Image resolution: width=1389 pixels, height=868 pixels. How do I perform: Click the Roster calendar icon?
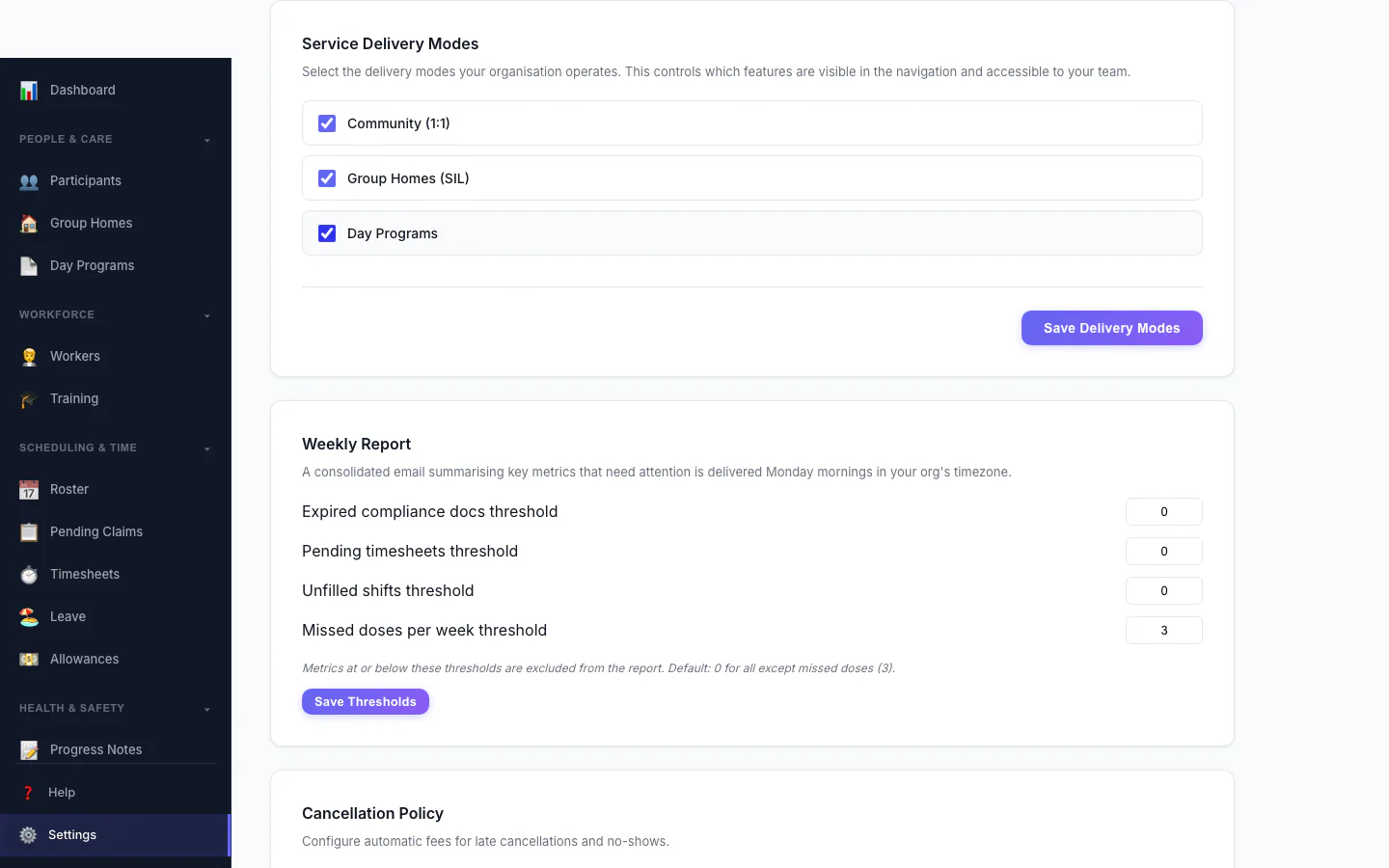tap(29, 489)
